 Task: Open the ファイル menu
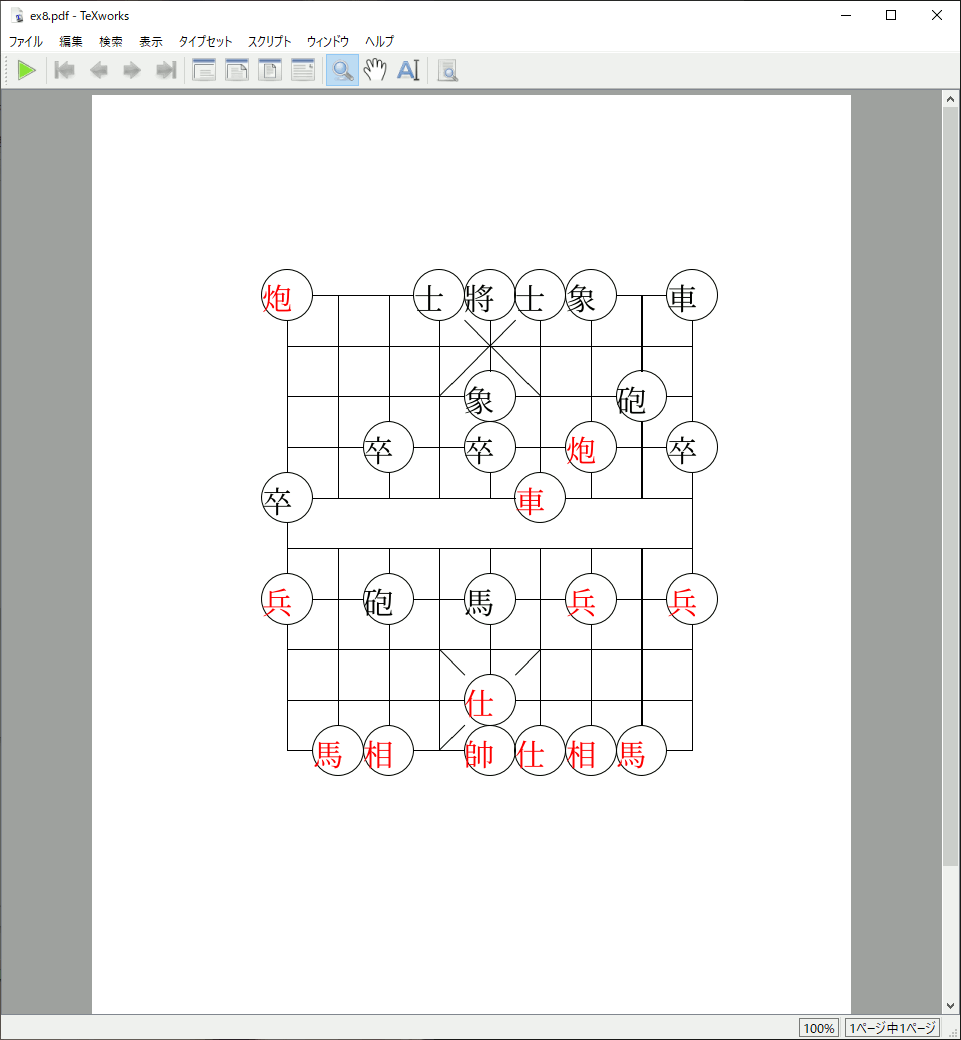26,41
